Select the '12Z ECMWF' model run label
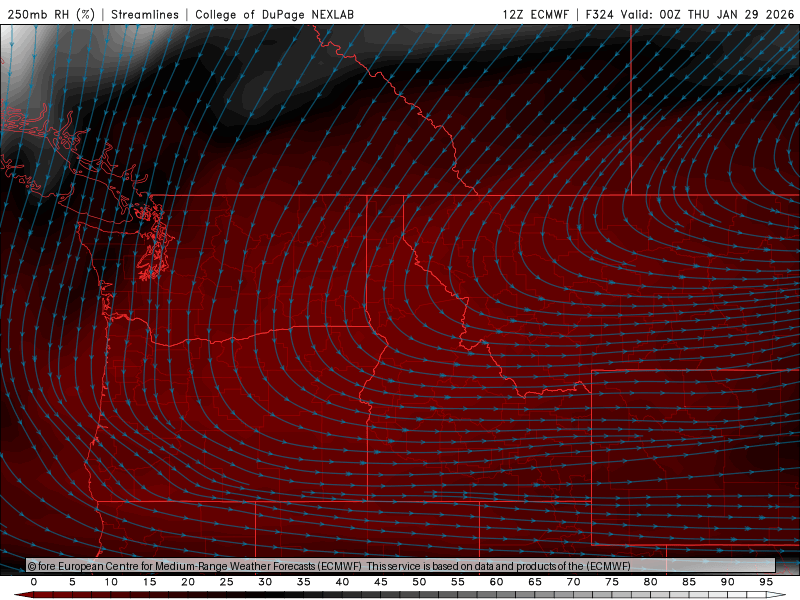 535,14
